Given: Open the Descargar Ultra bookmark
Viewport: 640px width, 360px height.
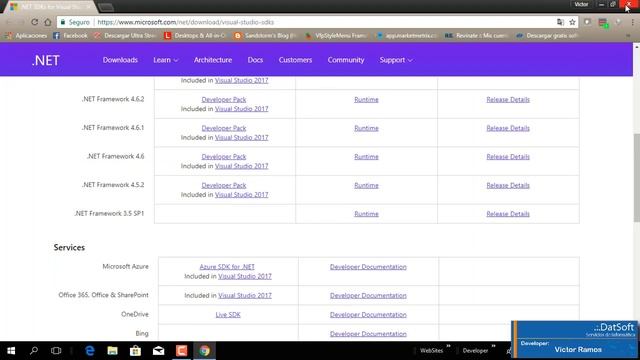Looking at the screenshot, I should pyautogui.click(x=125, y=36).
